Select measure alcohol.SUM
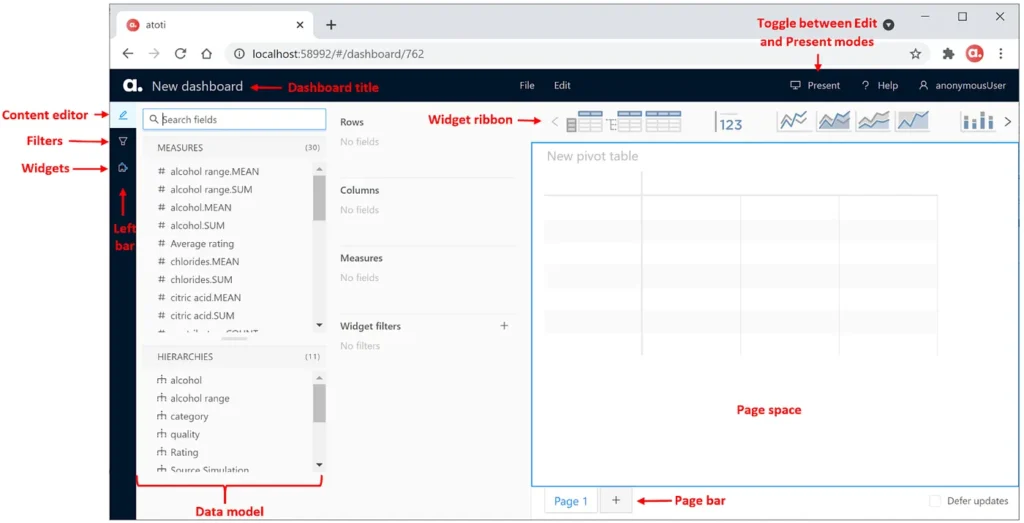1024x523 pixels. pyautogui.click(x=197, y=225)
